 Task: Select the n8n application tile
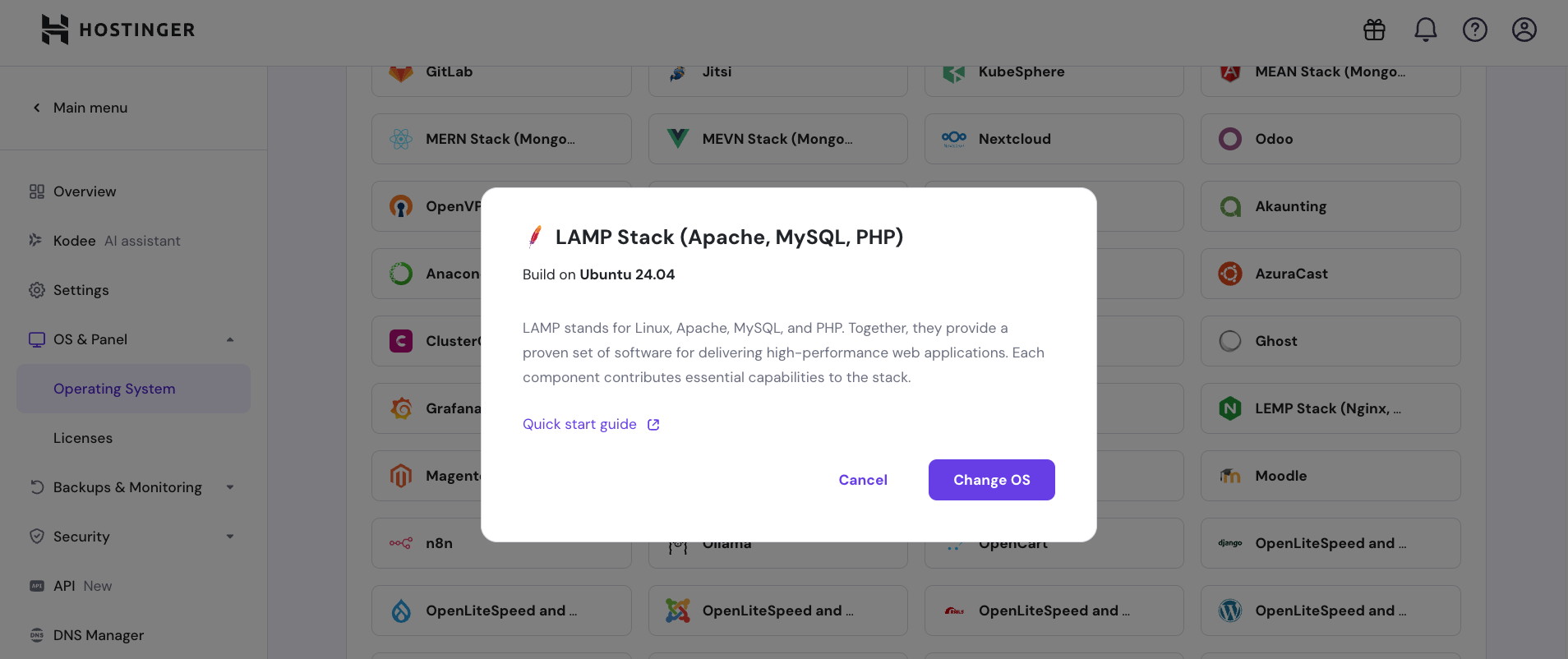point(438,542)
